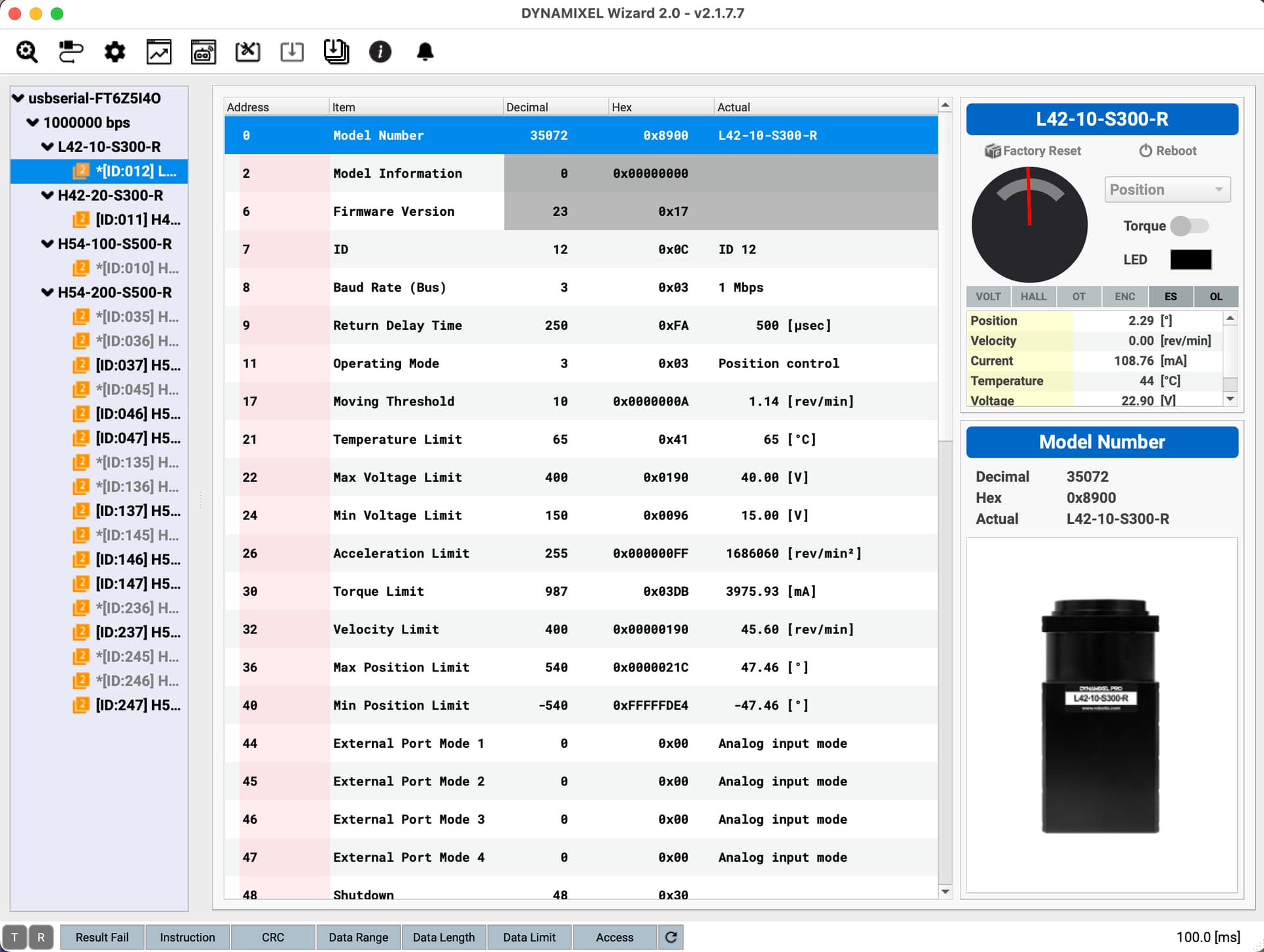Click the control table vertical scrollbar thumb
This screenshot has width=1264, height=952.
945,277
